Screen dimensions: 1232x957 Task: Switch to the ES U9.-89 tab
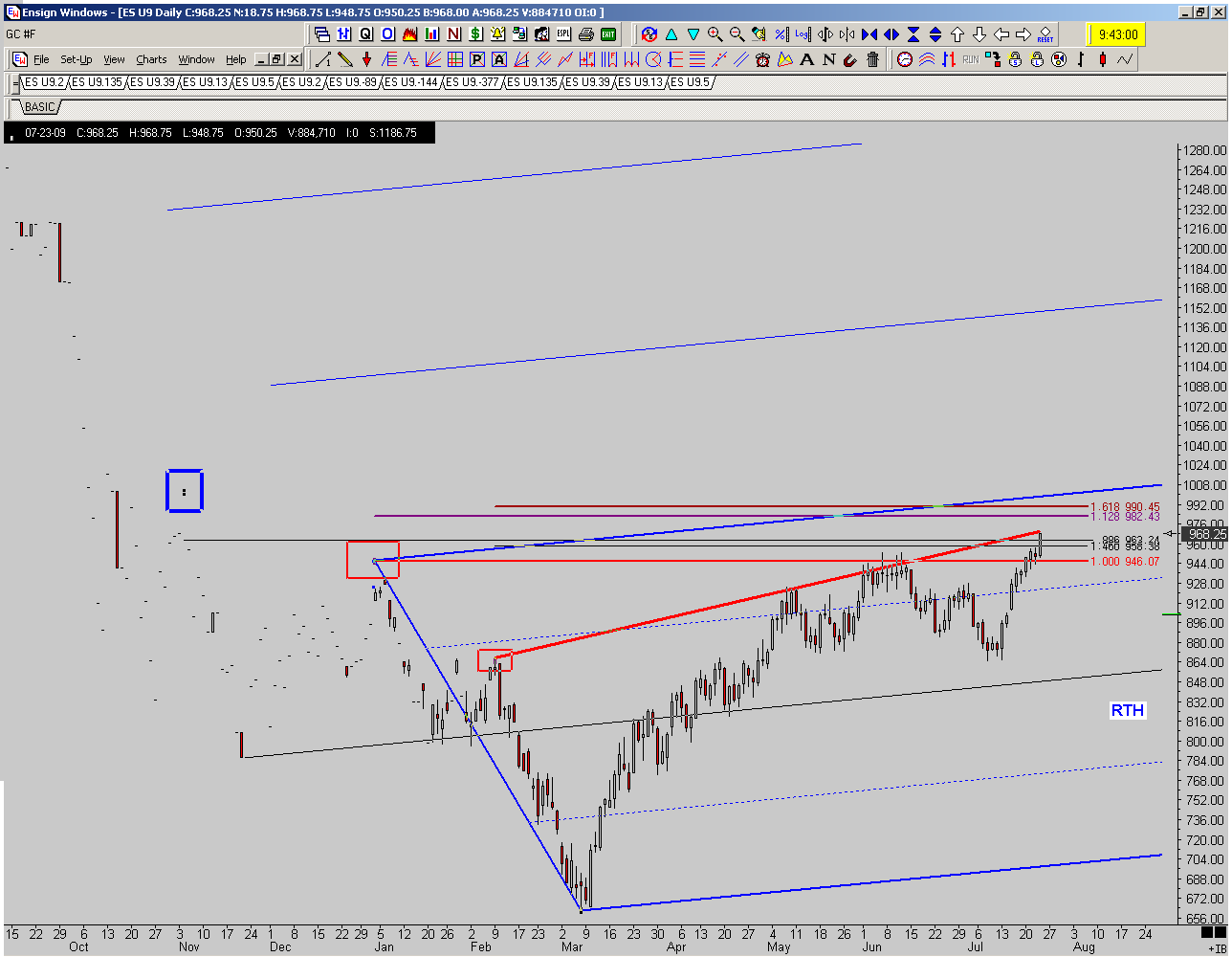pyautogui.click(x=352, y=82)
